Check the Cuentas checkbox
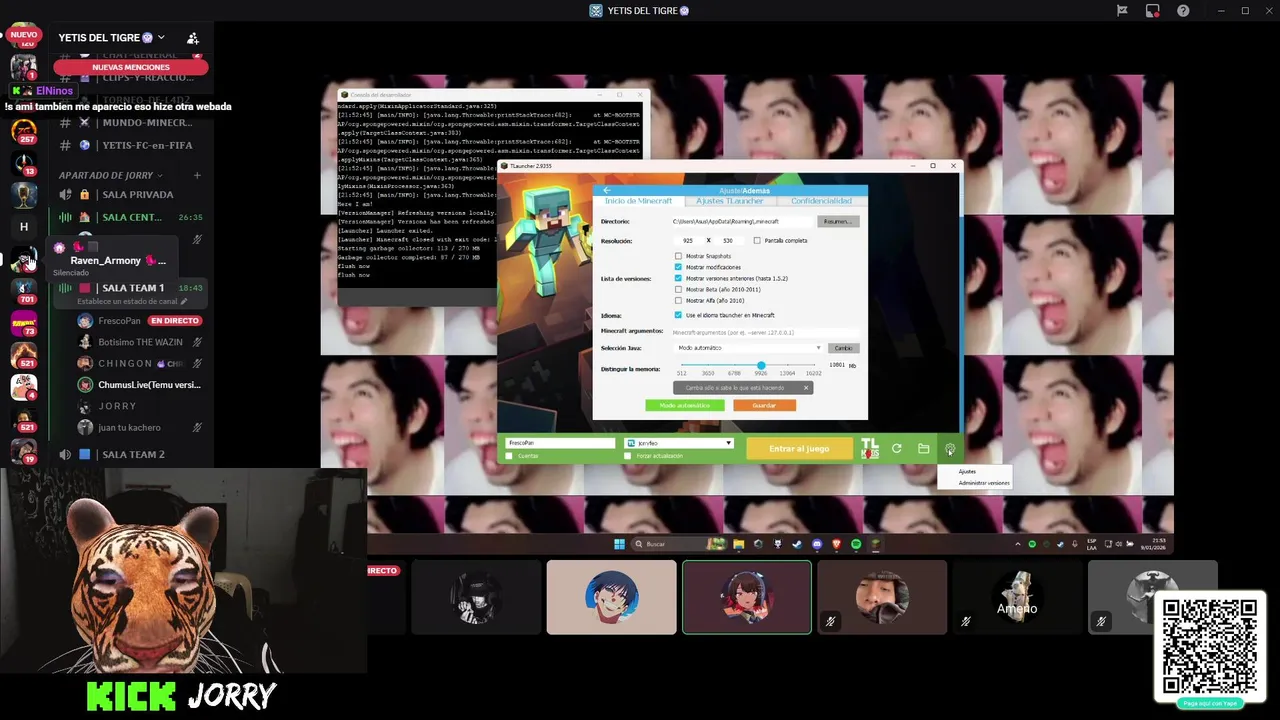Viewport: 1280px width, 720px height. pyautogui.click(x=509, y=456)
